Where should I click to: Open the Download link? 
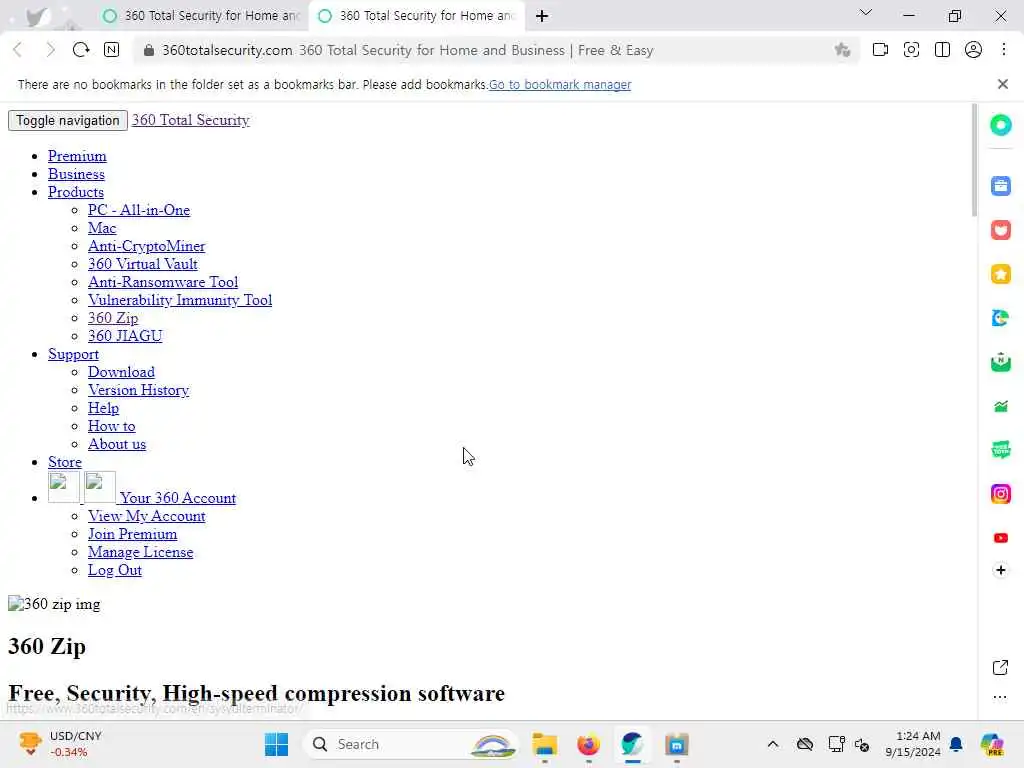(x=121, y=372)
